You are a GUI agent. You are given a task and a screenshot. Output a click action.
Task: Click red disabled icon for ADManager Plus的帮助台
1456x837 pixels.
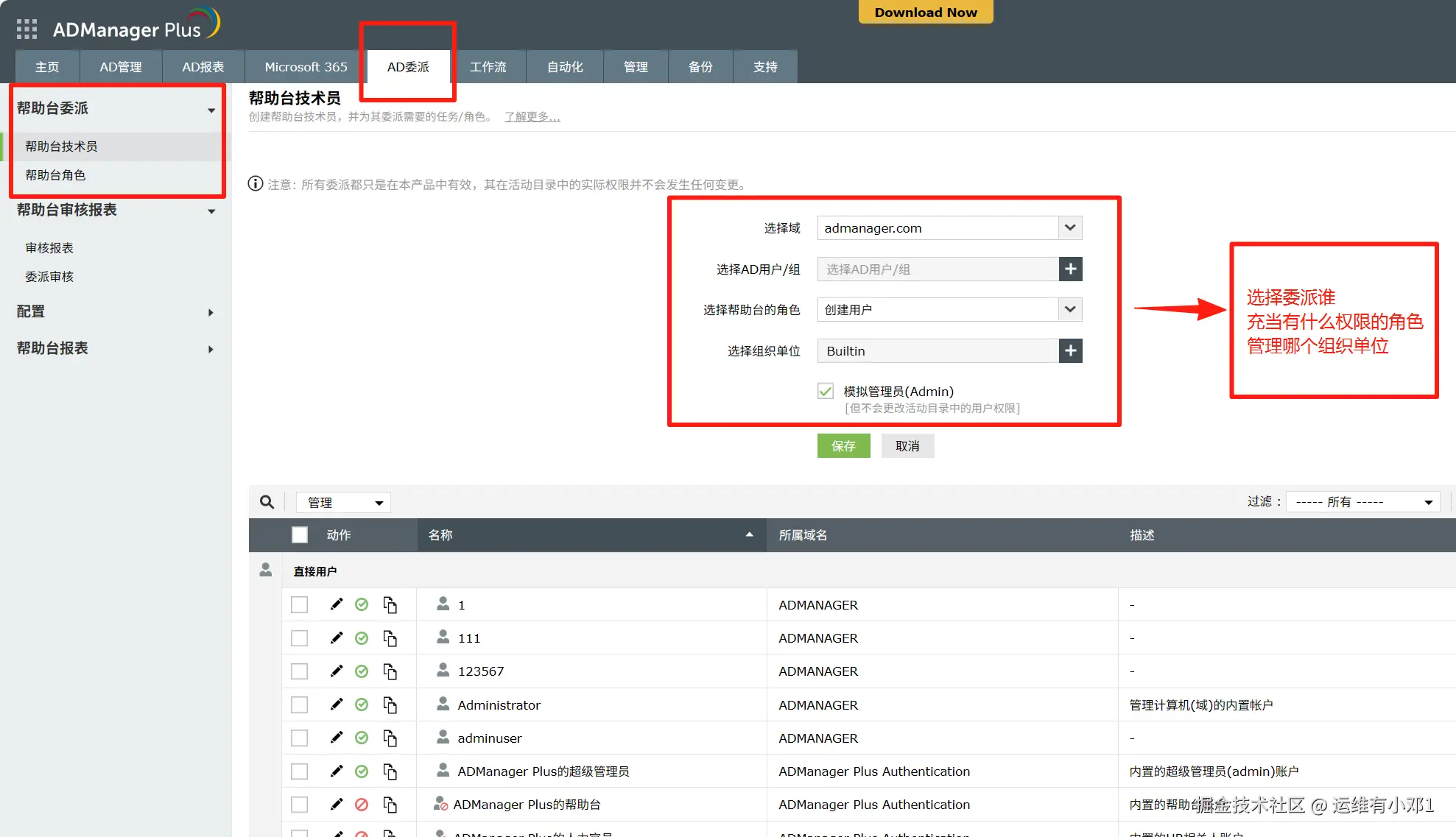(362, 805)
